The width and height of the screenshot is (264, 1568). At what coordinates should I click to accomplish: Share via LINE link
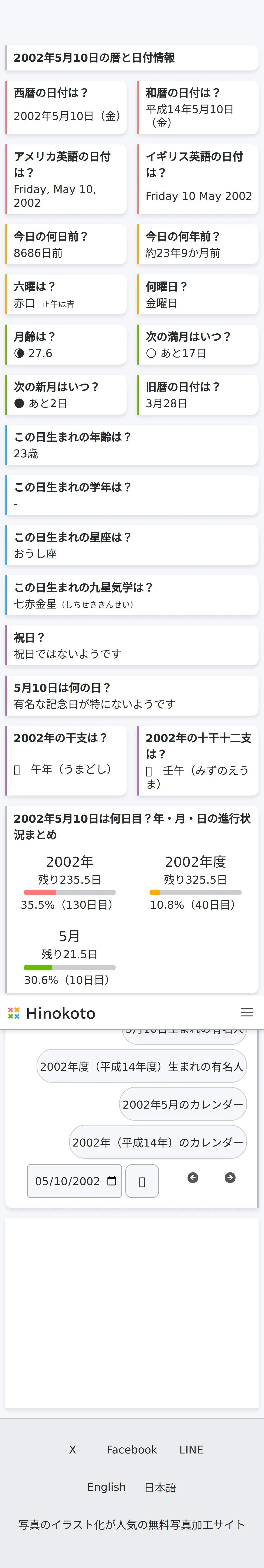[x=191, y=1449]
